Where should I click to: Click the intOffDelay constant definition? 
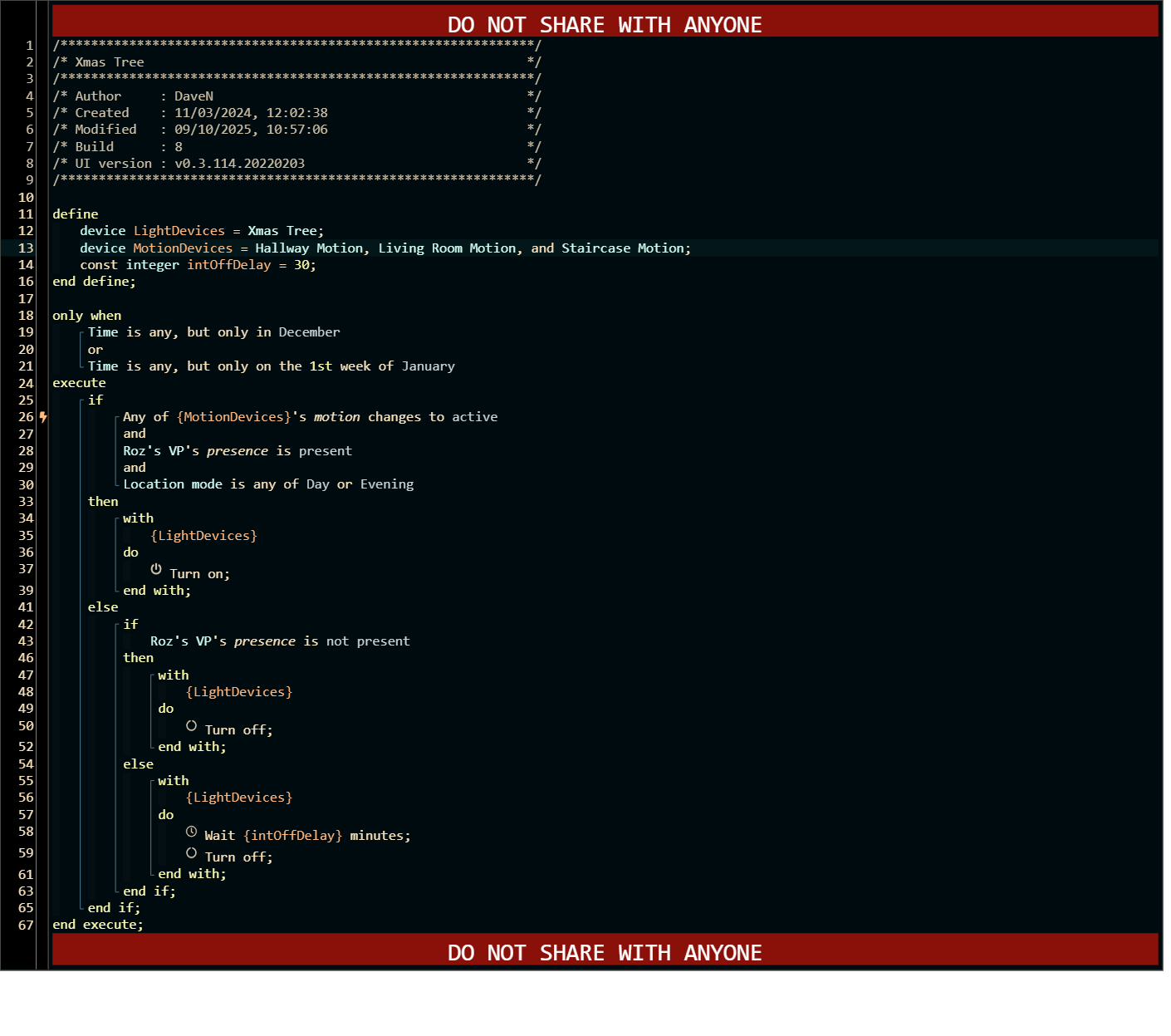[x=228, y=265]
